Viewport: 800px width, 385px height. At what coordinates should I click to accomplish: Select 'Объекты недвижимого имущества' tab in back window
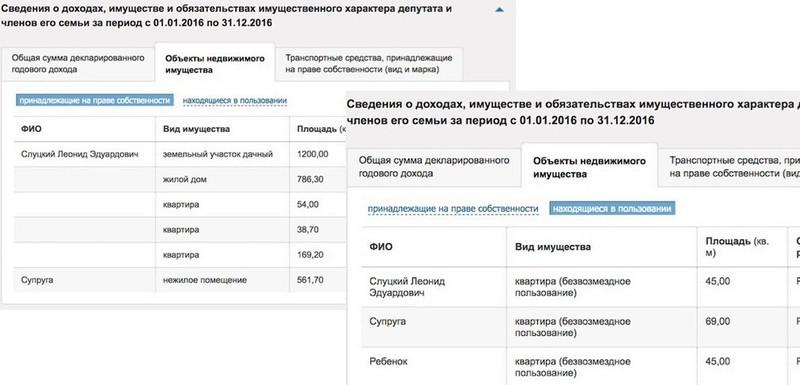coord(215,64)
